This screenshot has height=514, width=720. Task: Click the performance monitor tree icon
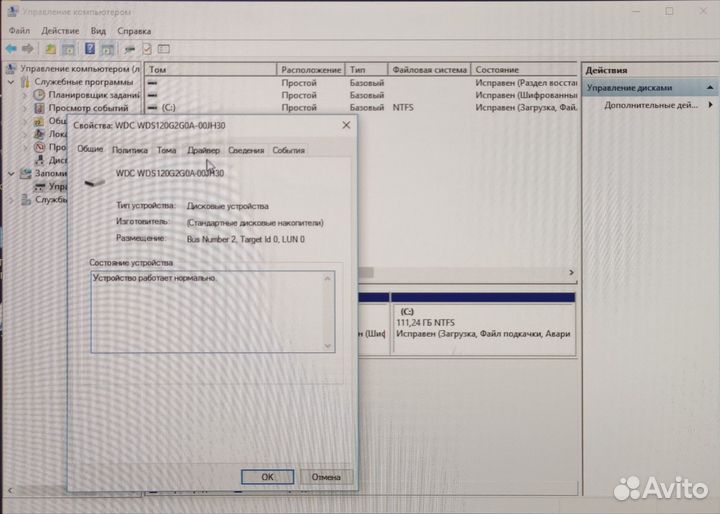[x=39, y=147]
